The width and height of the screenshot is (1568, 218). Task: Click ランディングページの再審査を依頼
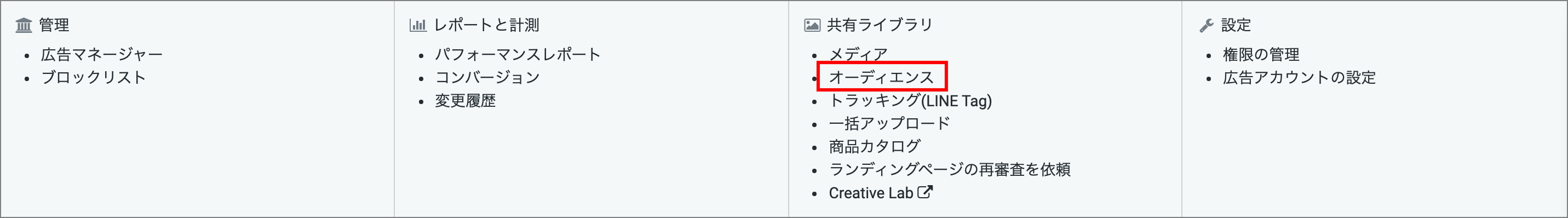point(950,170)
